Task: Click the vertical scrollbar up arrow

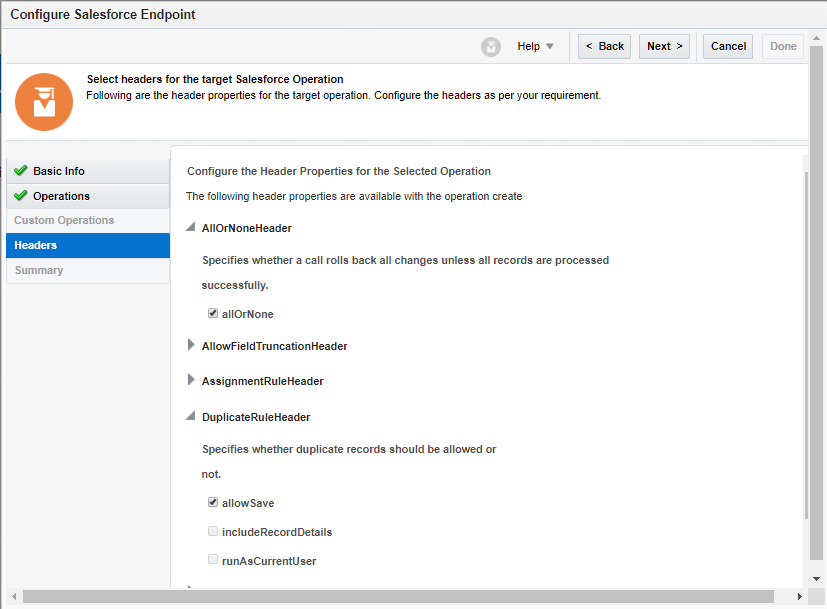Action: (816, 38)
